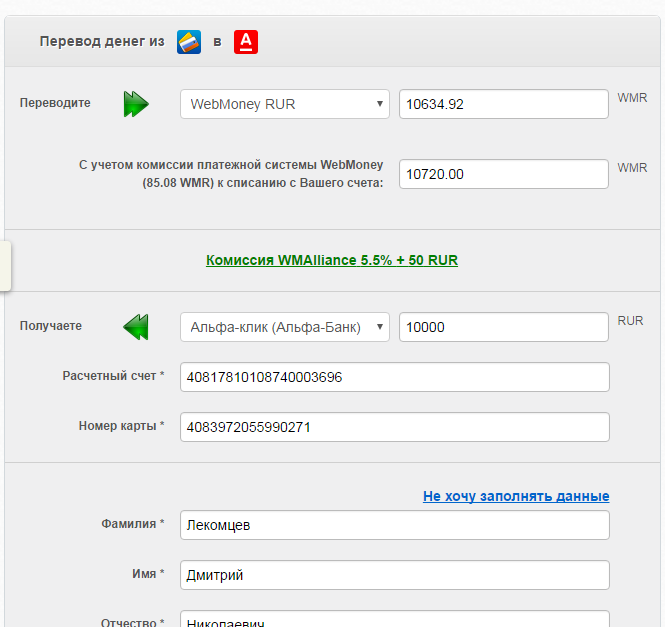Viewport: 665px width, 627px height.
Task: Click the Фамилия label
Action: [133, 524]
